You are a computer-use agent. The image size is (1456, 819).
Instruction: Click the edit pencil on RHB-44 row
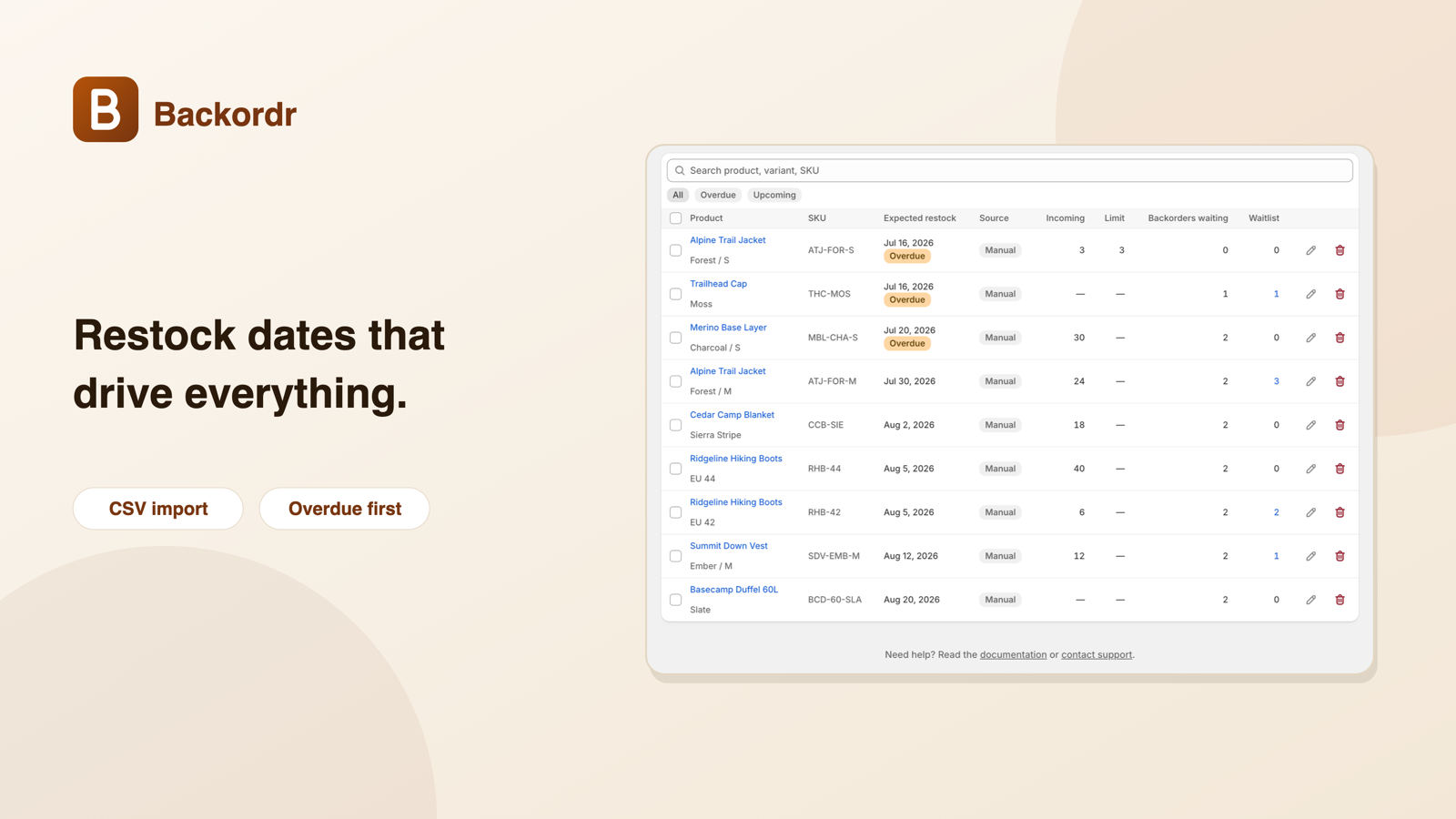pyautogui.click(x=1310, y=469)
